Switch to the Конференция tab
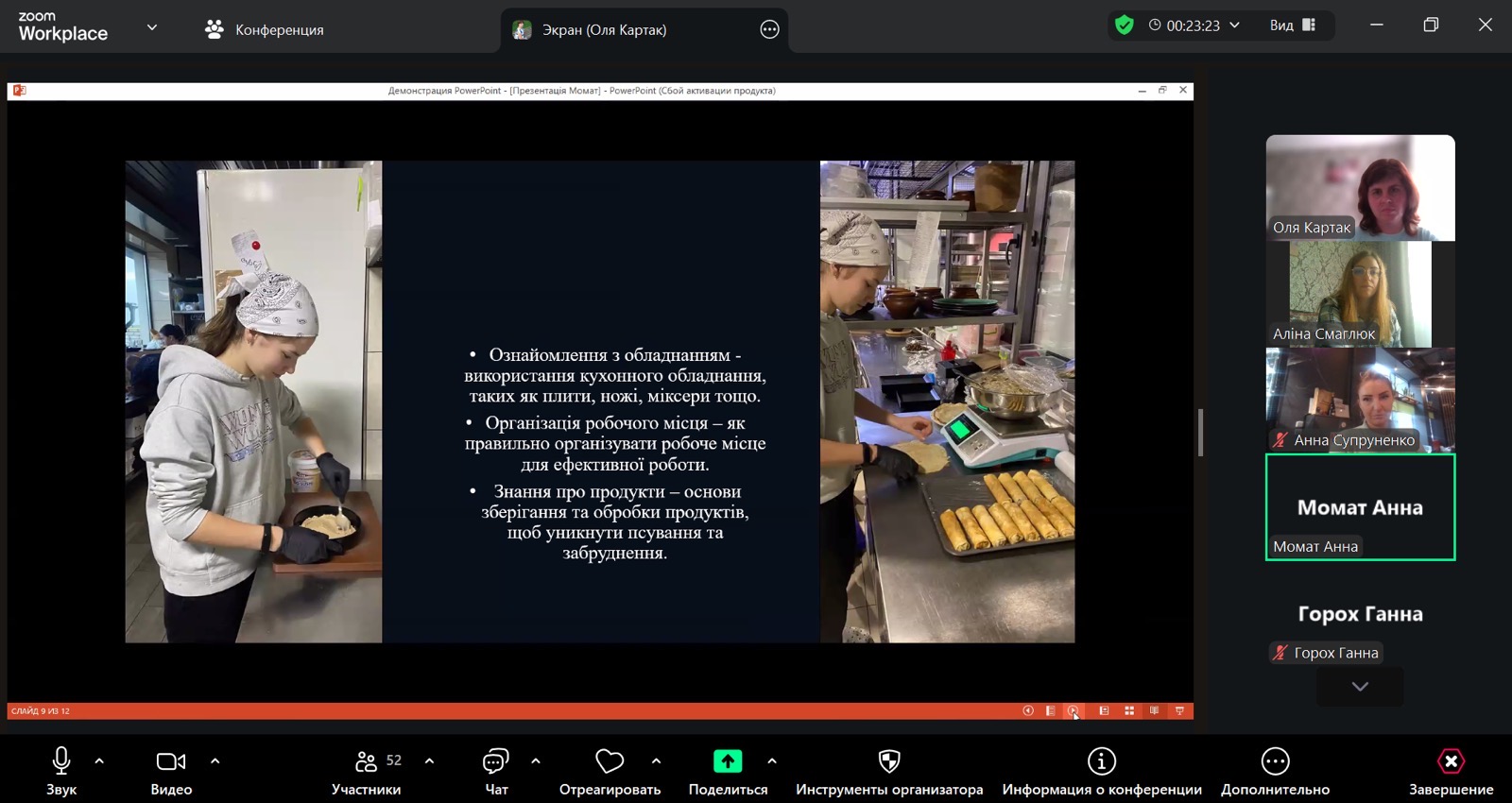The width and height of the screenshot is (1512, 803). [x=265, y=29]
